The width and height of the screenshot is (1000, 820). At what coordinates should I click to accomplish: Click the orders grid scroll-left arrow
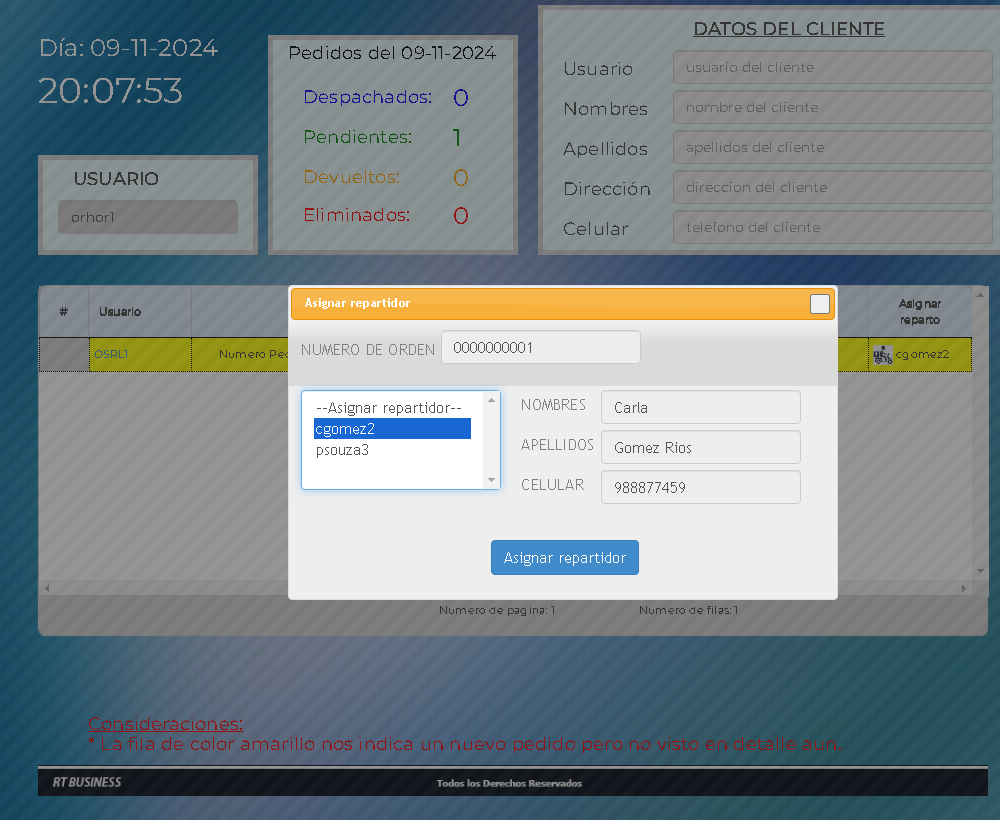coord(45,589)
